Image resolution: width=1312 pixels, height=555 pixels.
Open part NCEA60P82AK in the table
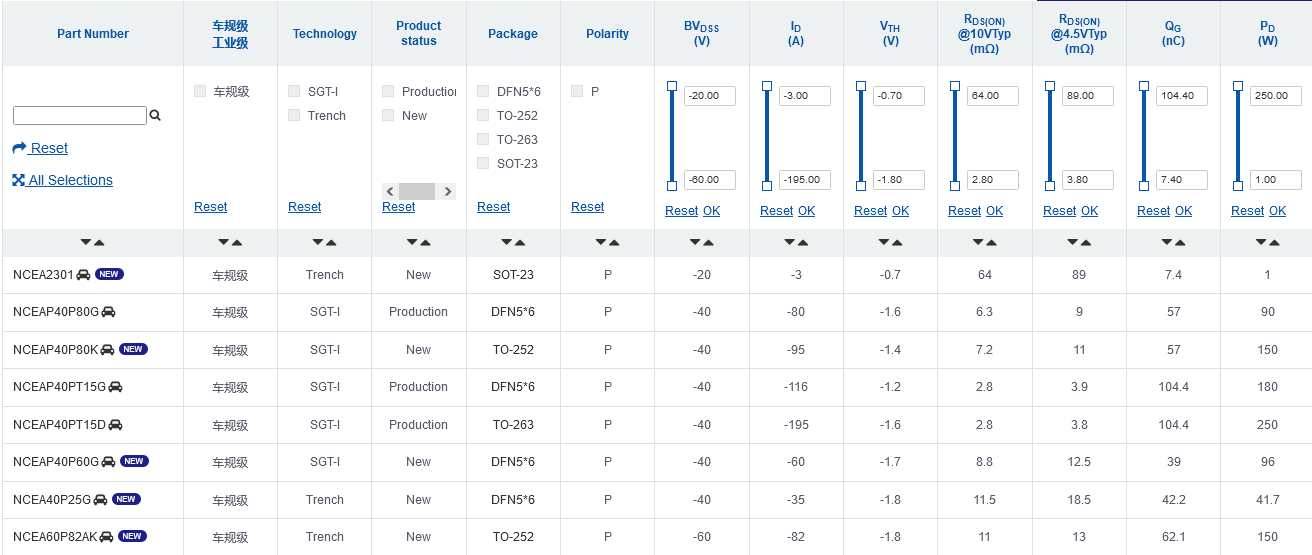point(55,537)
